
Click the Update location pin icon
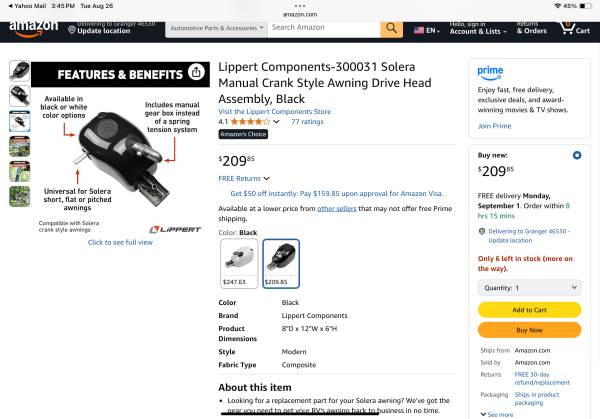[x=72, y=29]
